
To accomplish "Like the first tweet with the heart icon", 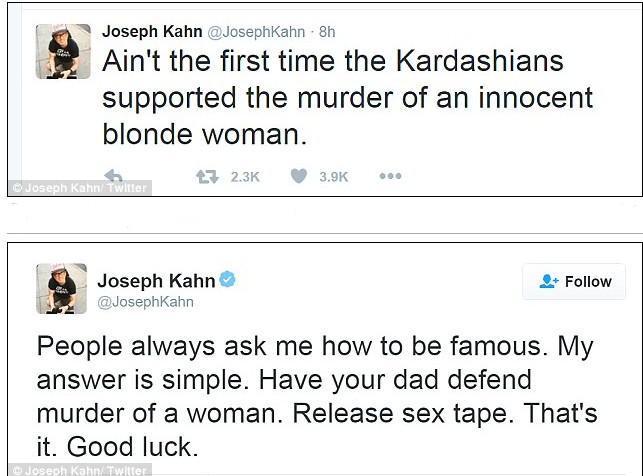I will coord(297,177).
